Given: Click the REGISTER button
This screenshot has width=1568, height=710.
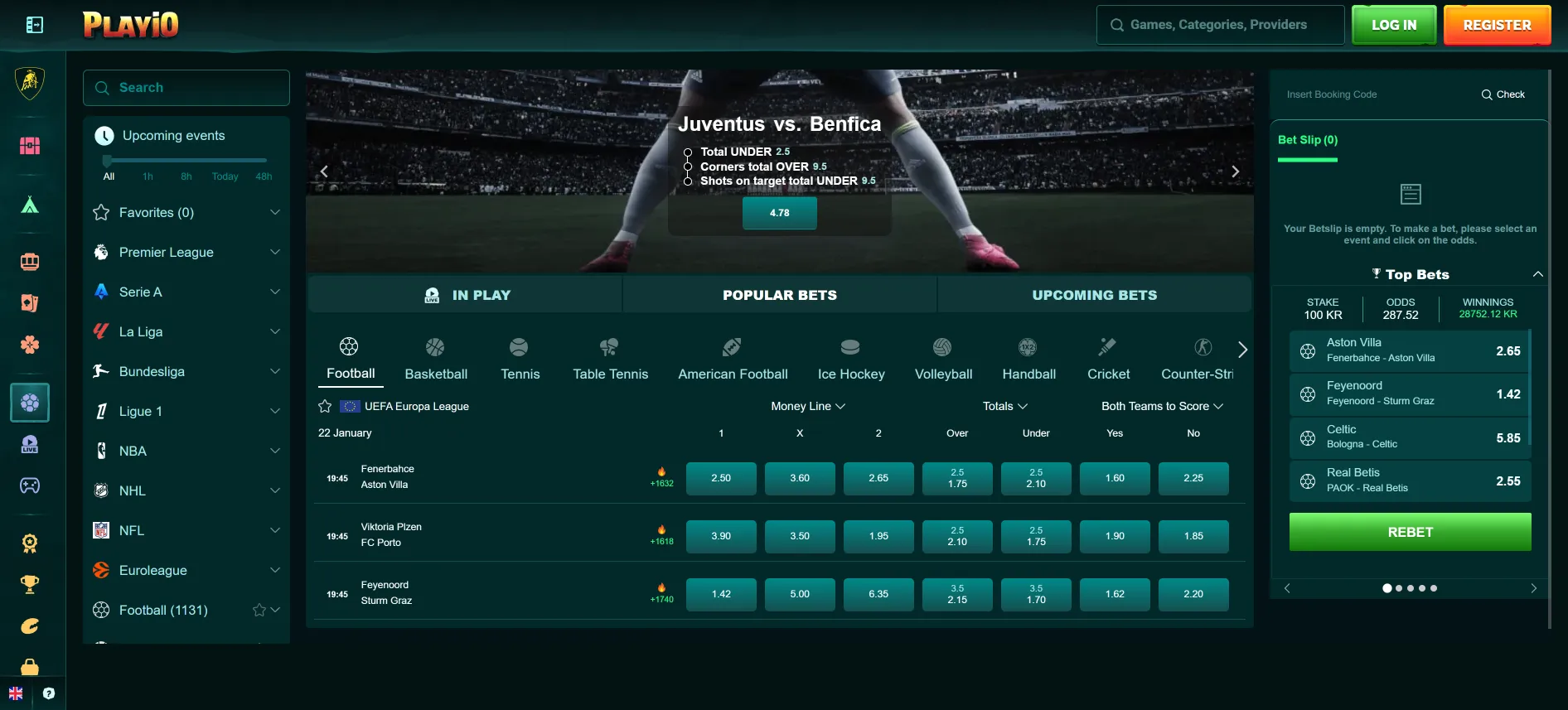Looking at the screenshot, I should coord(1497,25).
